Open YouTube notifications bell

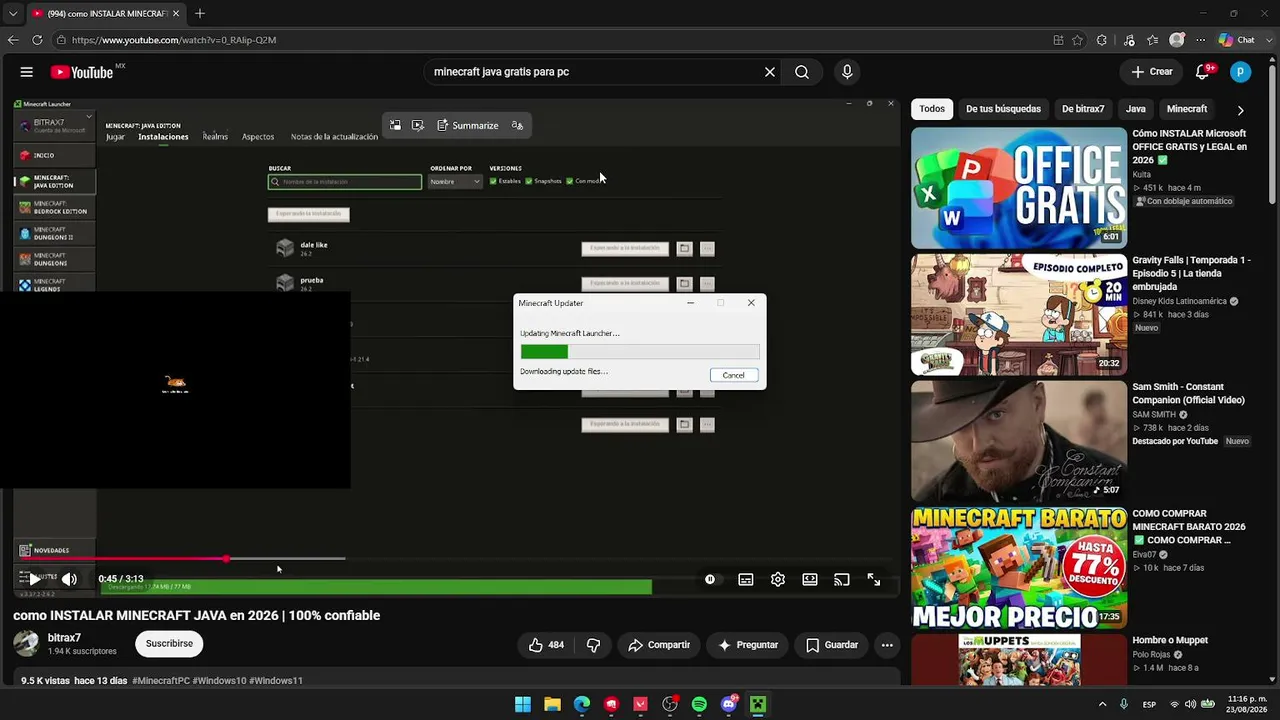click(1203, 72)
